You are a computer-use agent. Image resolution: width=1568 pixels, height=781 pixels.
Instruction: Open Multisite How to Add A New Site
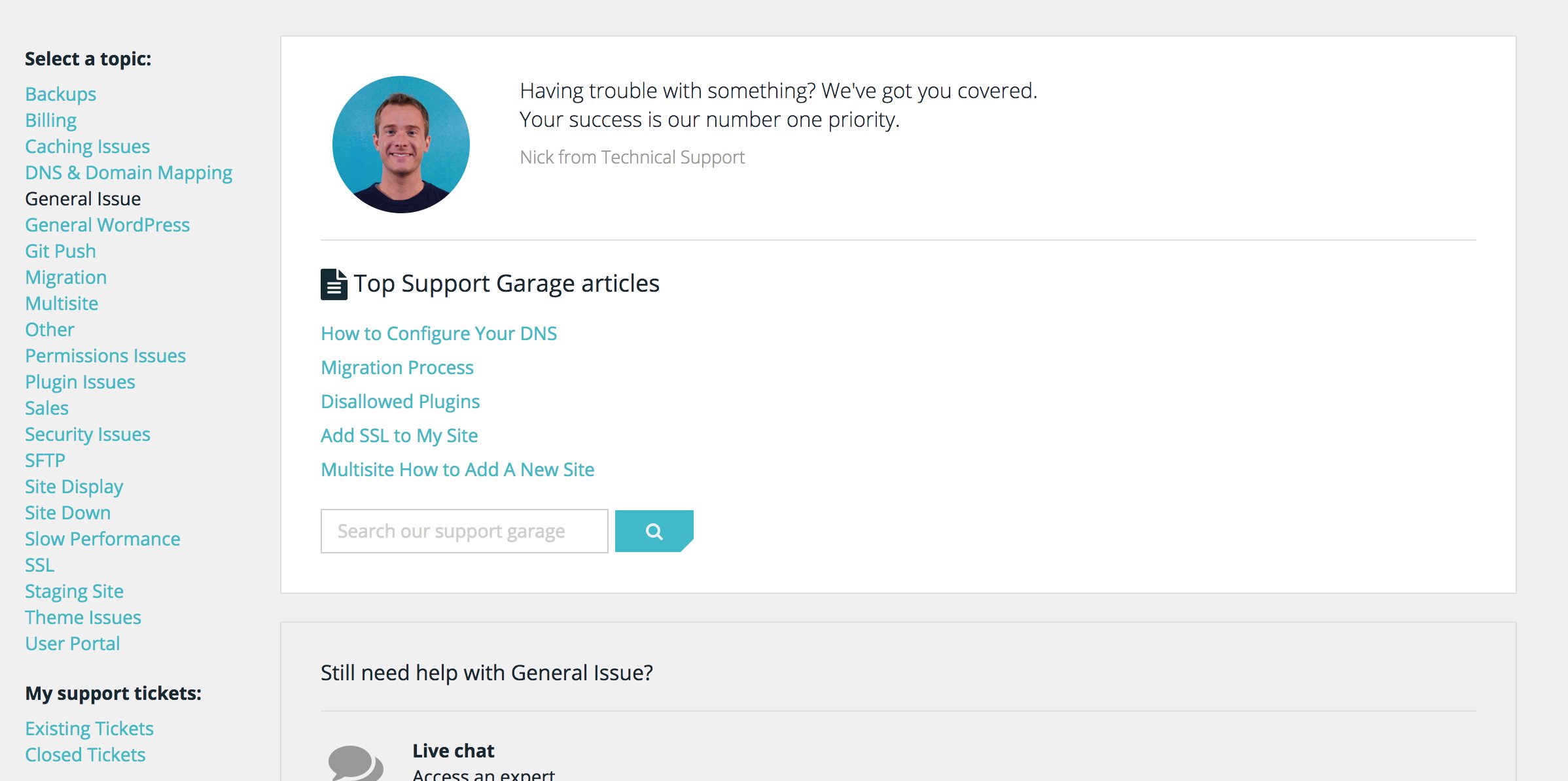point(457,470)
